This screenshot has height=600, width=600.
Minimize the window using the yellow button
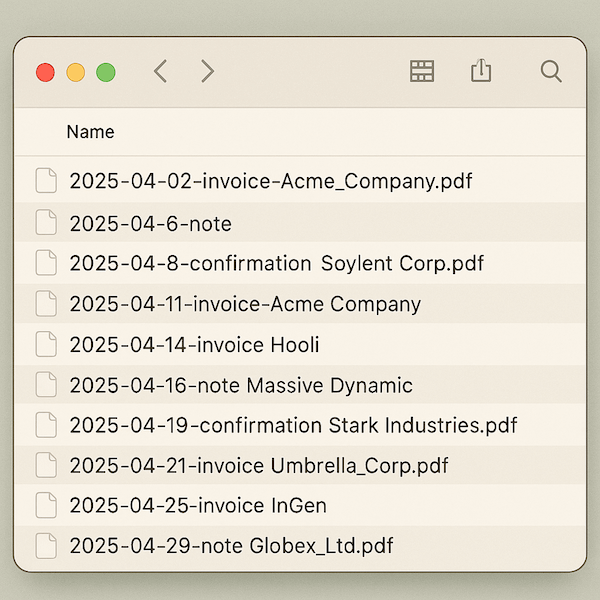75,72
